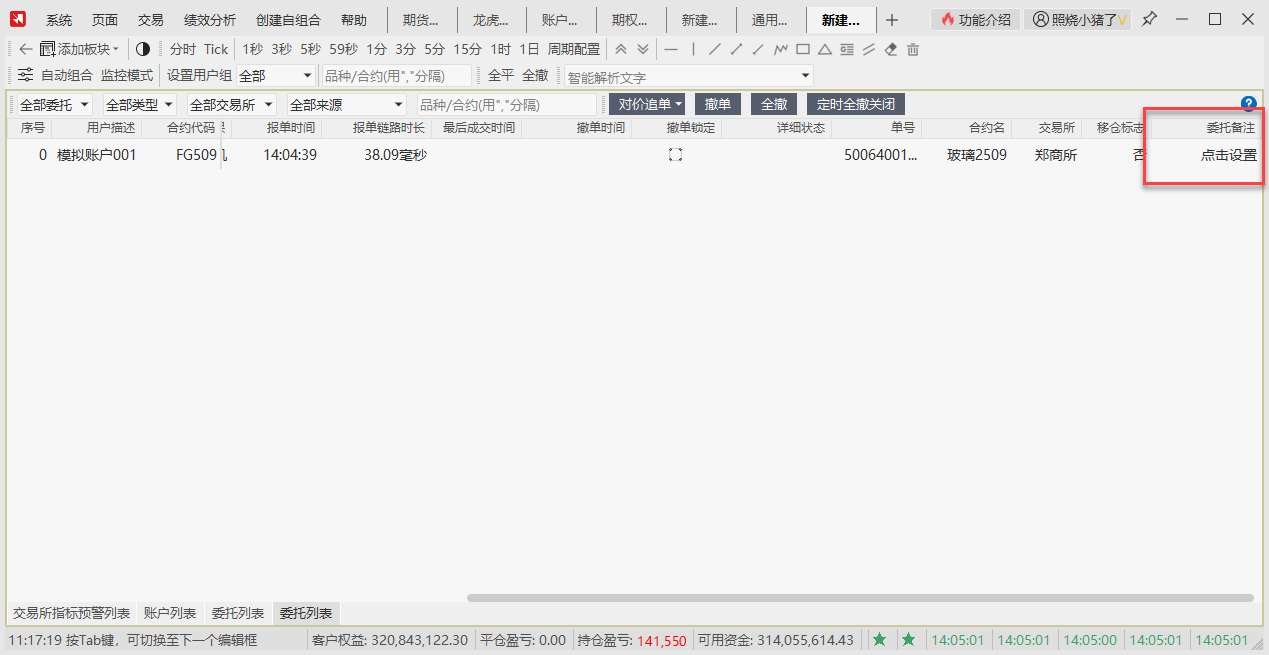Click the add new tab plus icon
Screen dimensions: 1269x655
(892, 20)
